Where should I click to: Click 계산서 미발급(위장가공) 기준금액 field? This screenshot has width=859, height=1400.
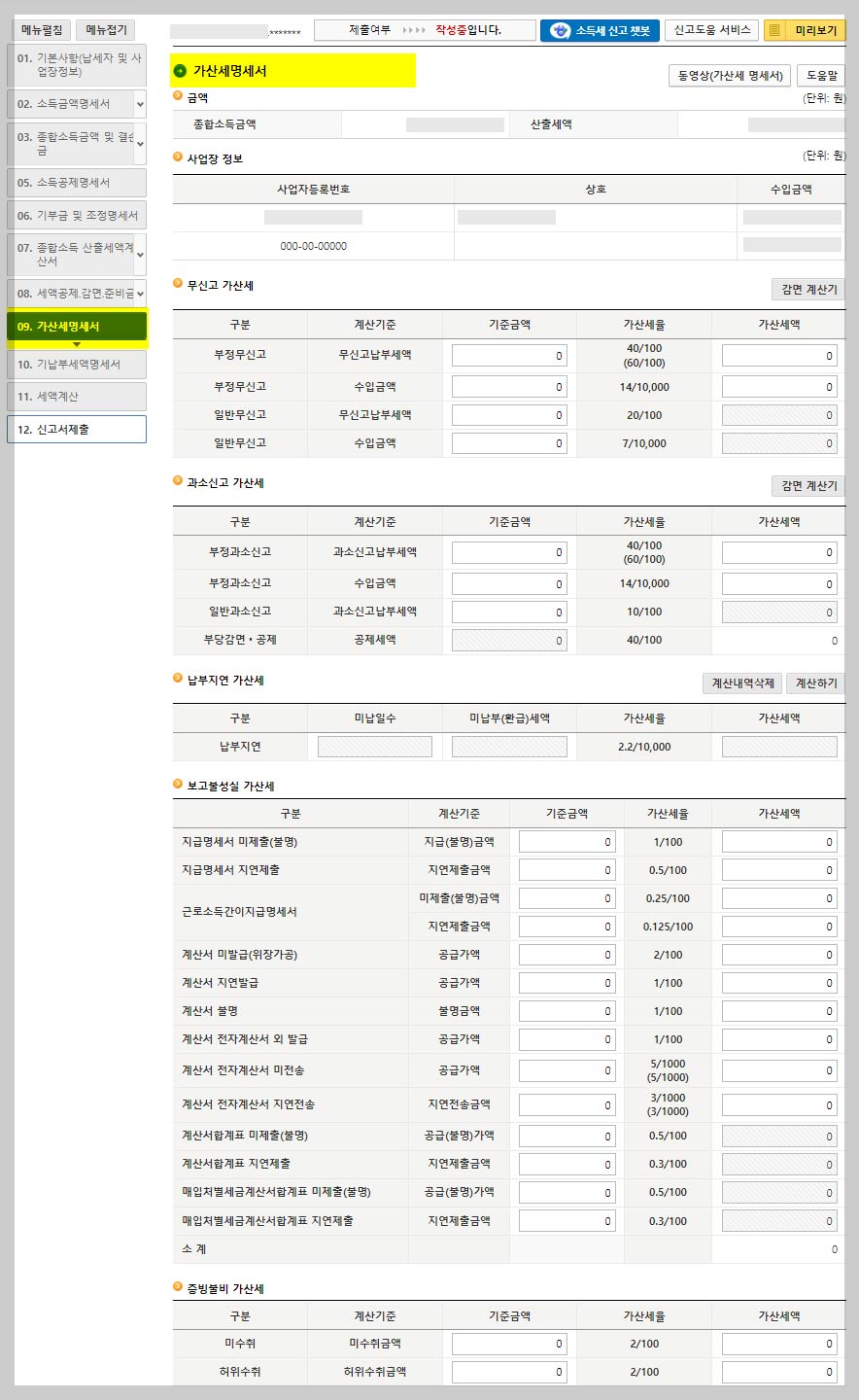coord(567,955)
